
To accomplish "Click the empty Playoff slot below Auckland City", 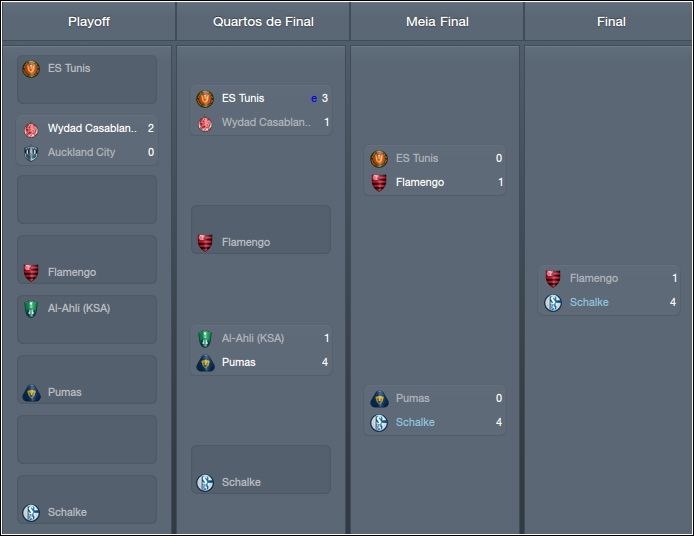I will (87, 199).
